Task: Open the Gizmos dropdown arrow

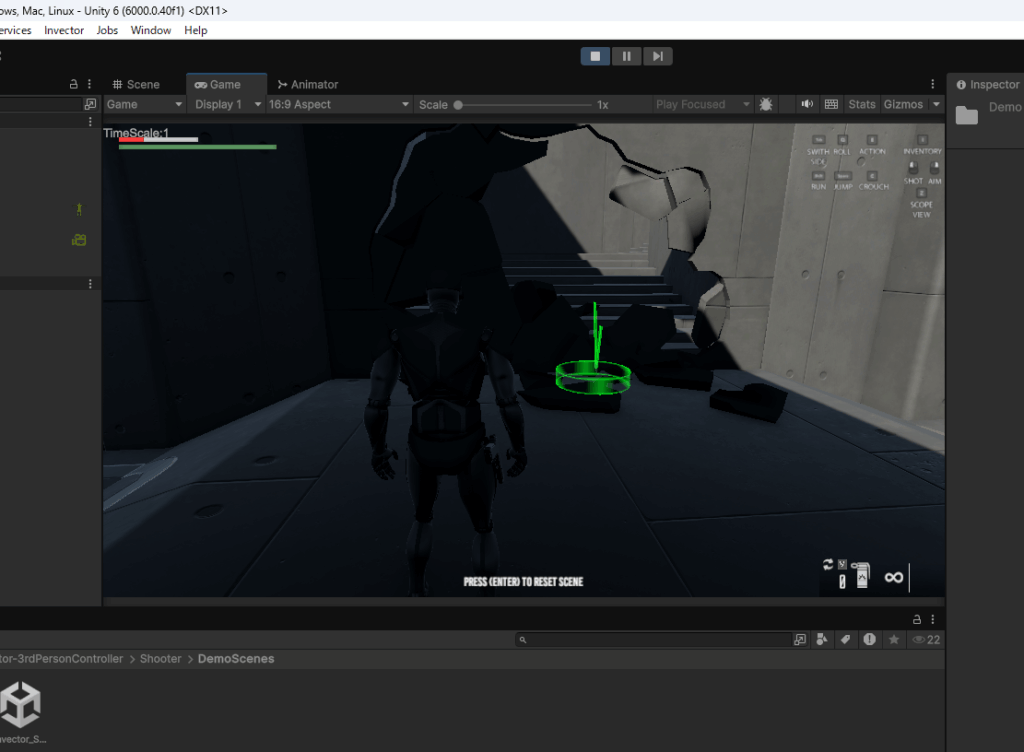Action: coord(936,104)
